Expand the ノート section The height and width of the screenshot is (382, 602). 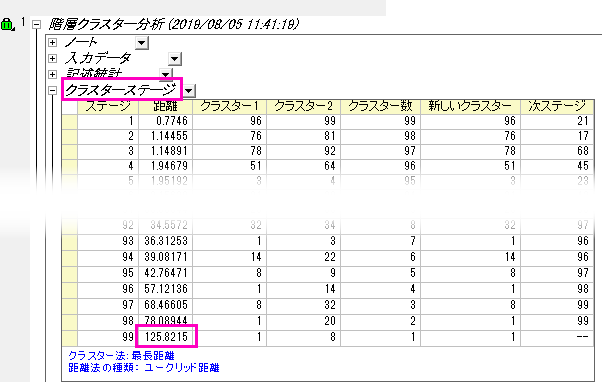(x=53, y=42)
